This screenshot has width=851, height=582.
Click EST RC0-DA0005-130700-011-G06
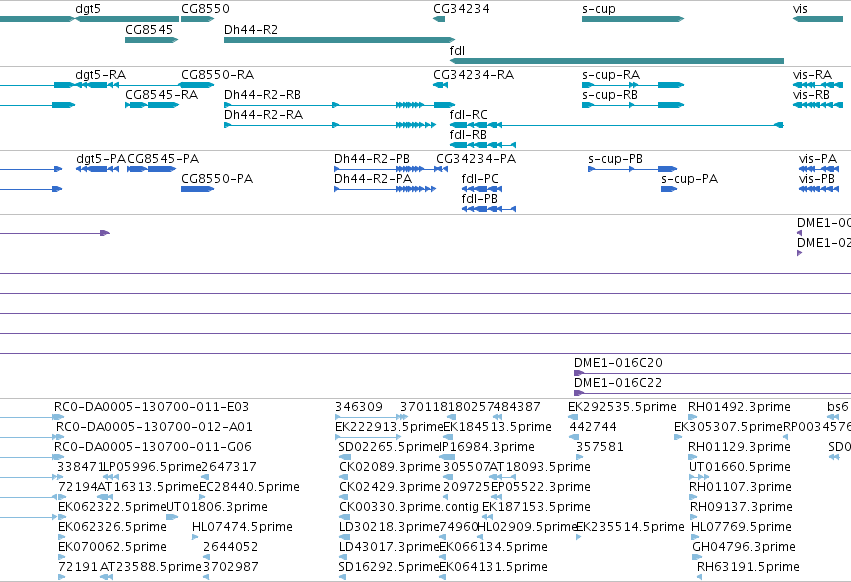click(x=153, y=447)
